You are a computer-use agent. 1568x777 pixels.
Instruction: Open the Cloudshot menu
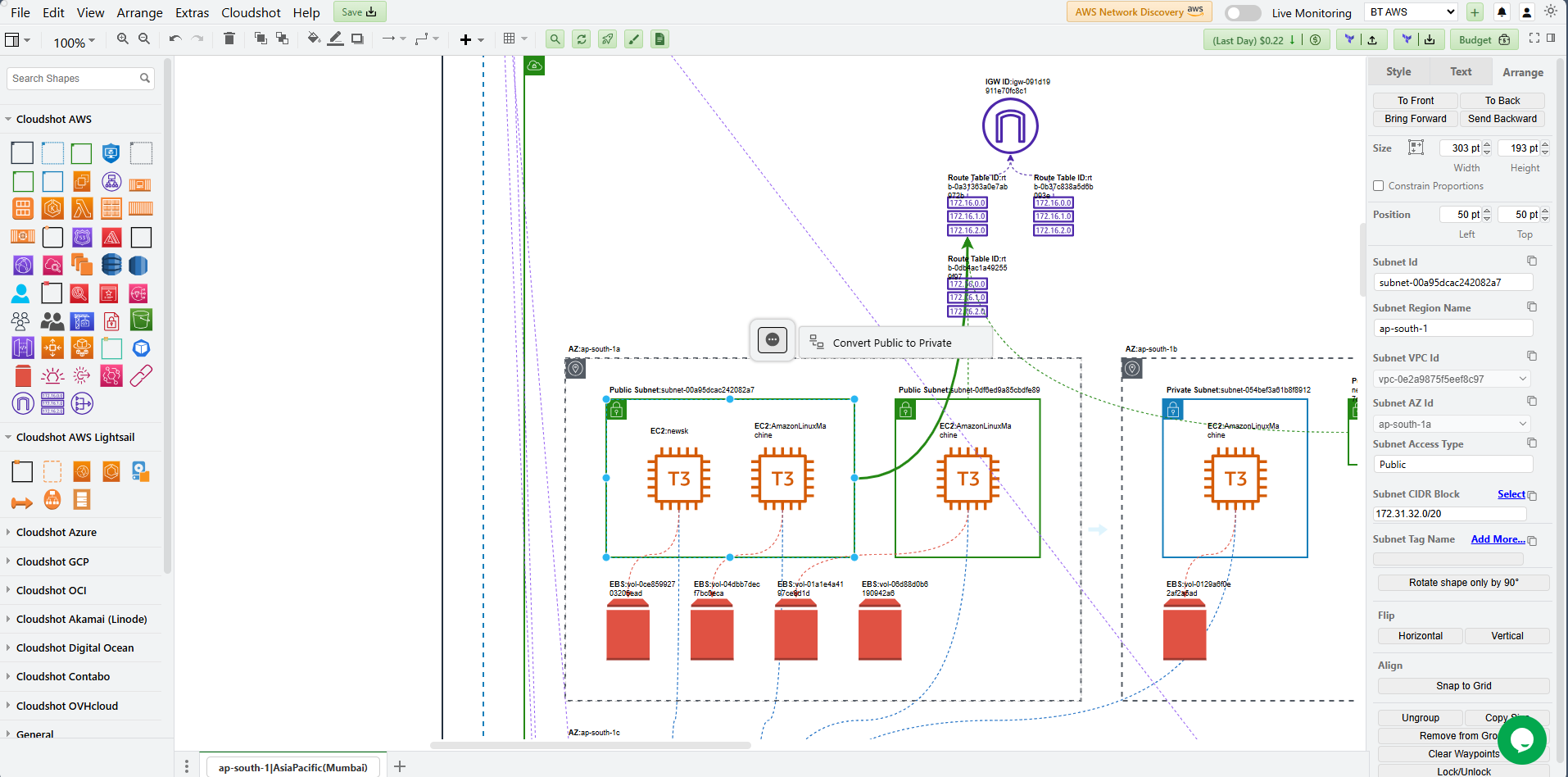[x=251, y=12]
